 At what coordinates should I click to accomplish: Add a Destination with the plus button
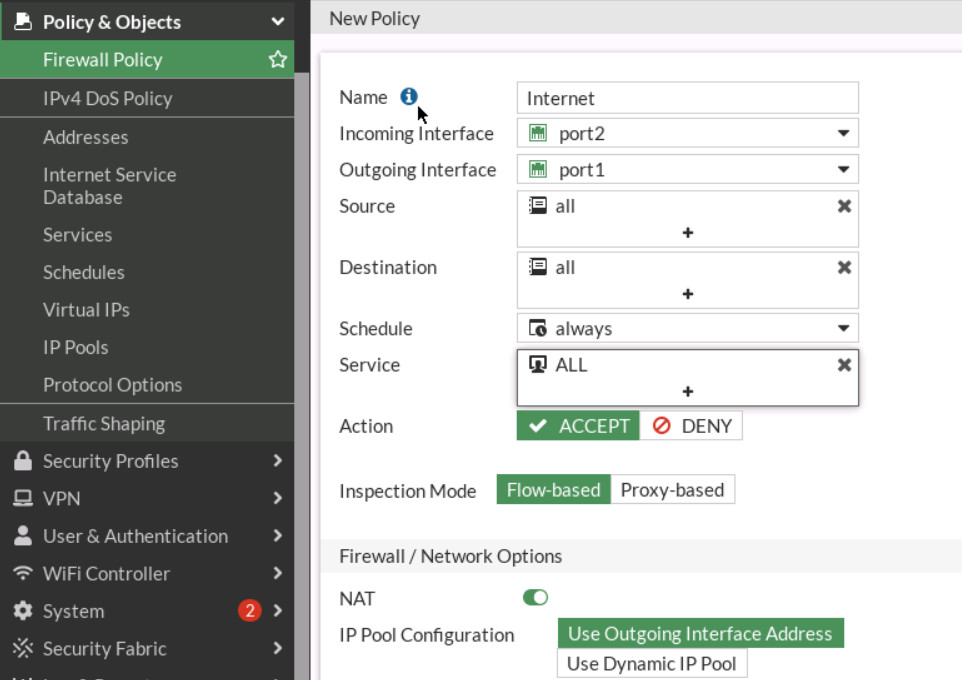(687, 293)
